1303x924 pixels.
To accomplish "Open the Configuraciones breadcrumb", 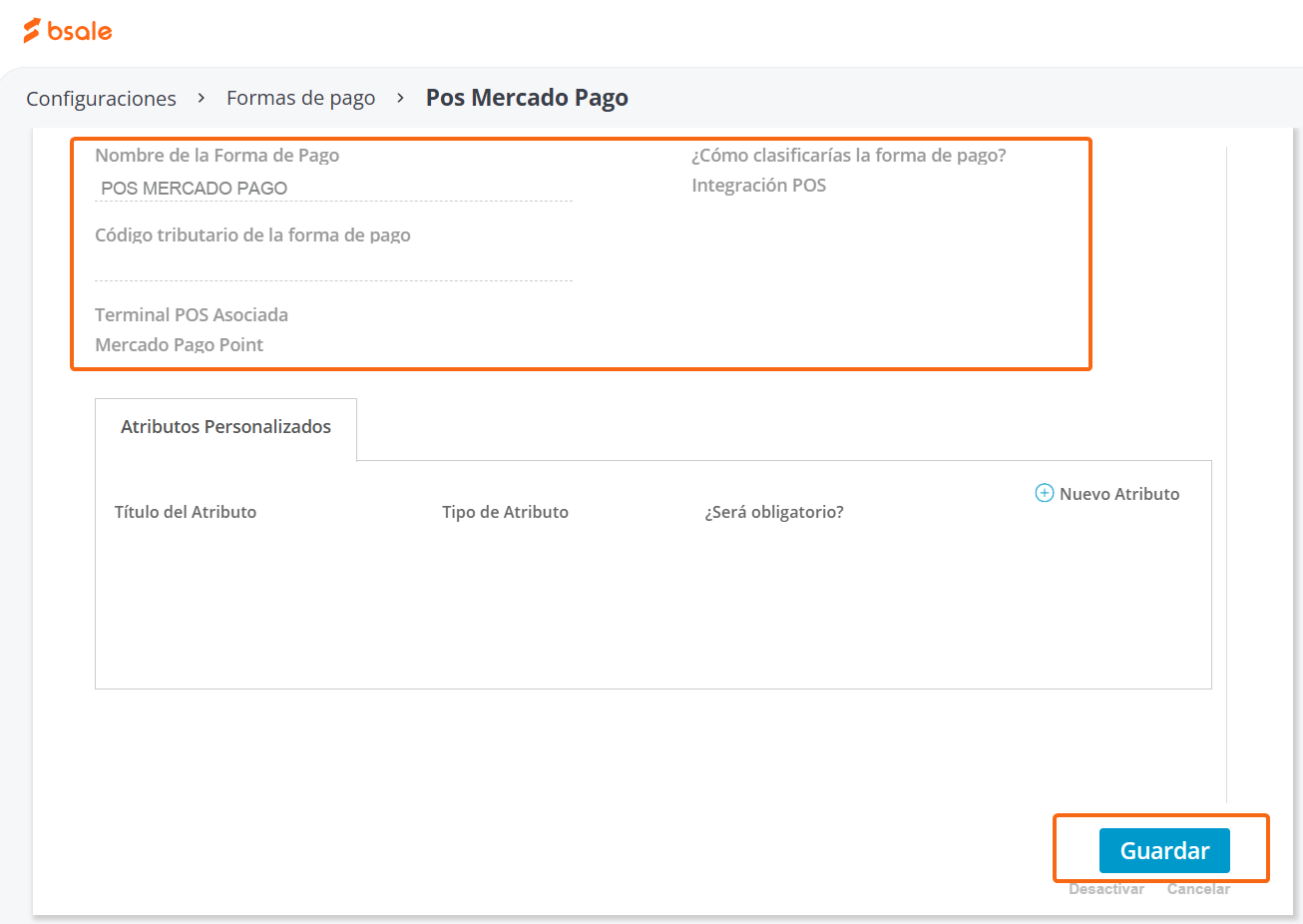I will [x=101, y=98].
